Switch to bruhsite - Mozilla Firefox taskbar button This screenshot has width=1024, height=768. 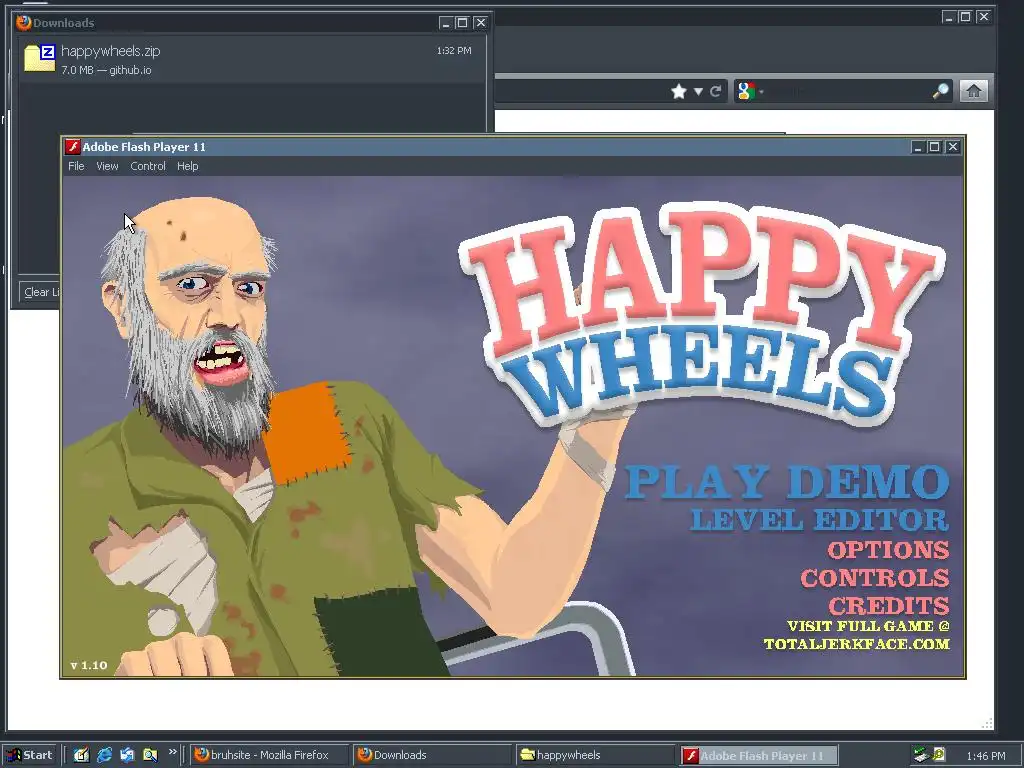coord(270,755)
